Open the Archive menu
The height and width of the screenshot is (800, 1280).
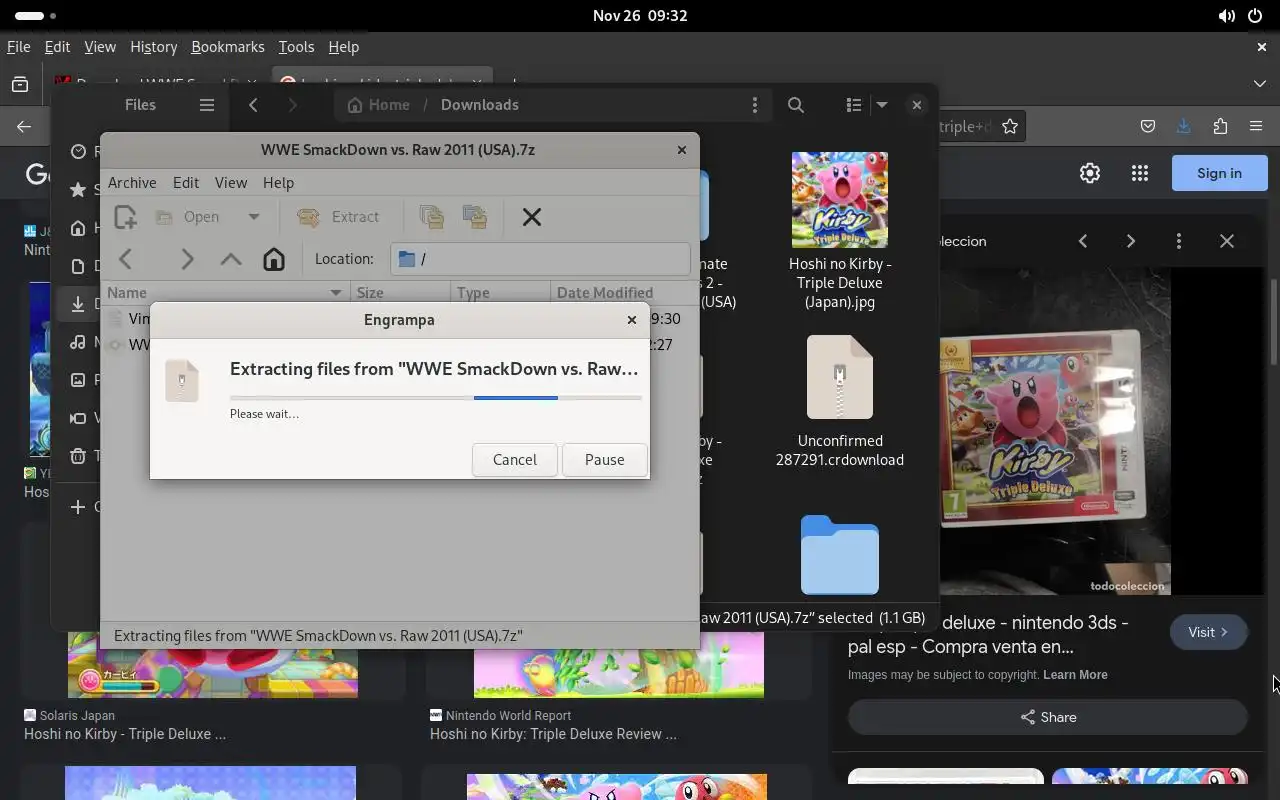[132, 183]
